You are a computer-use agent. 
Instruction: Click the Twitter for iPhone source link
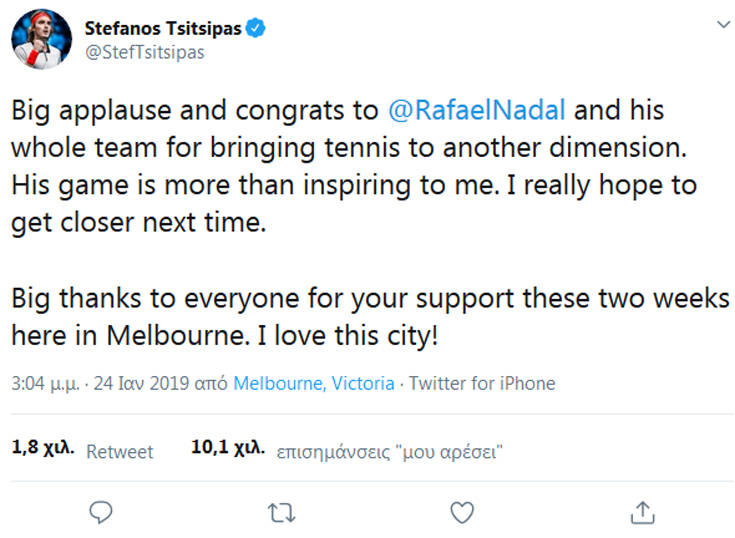click(x=482, y=383)
